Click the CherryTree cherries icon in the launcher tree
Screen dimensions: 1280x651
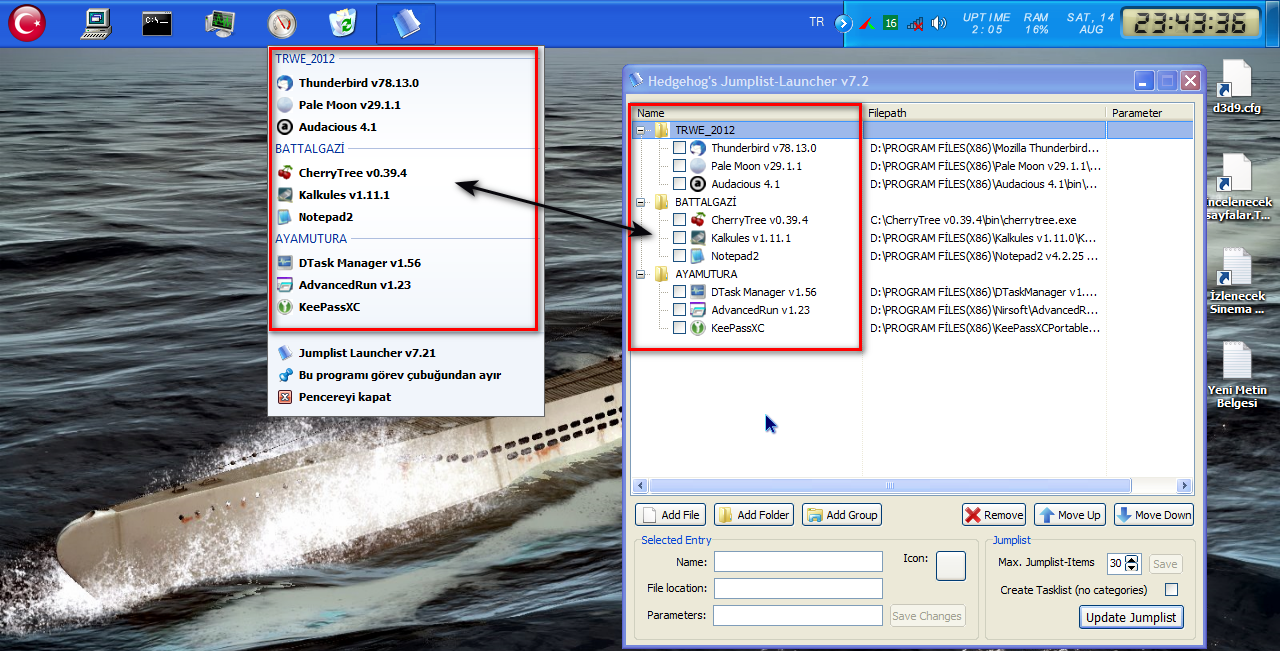click(x=698, y=220)
